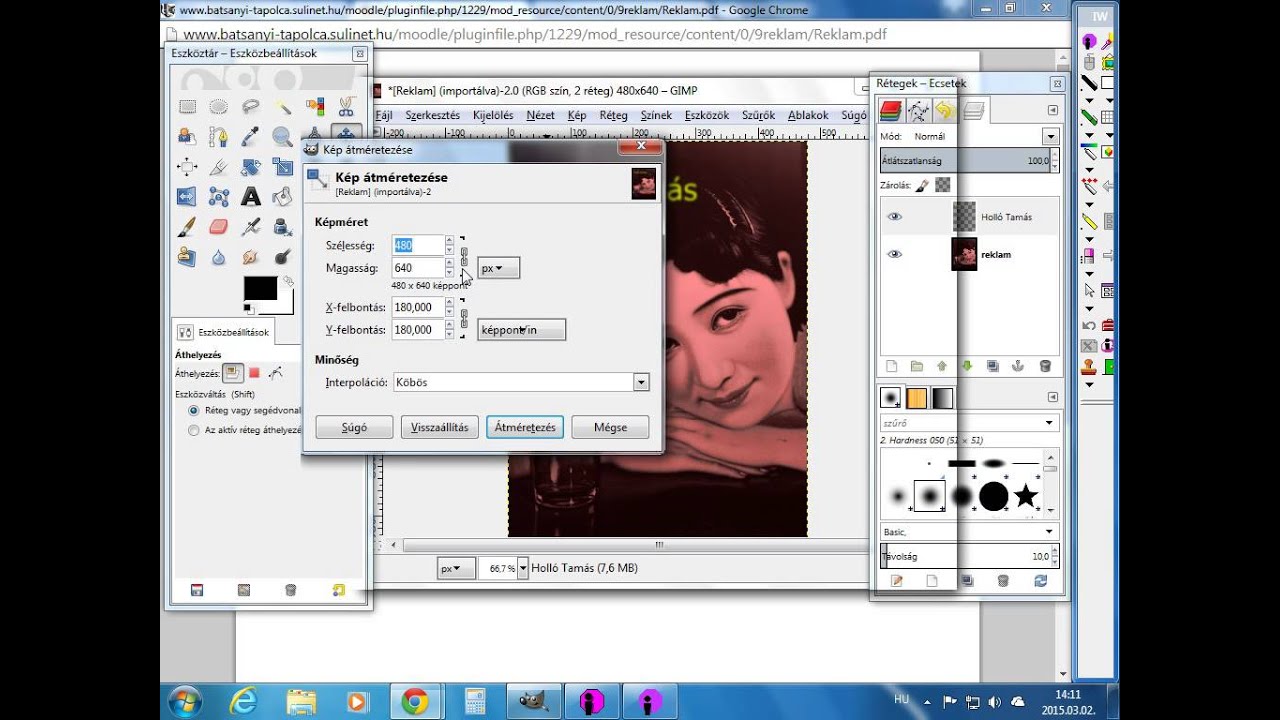Open the Nézet menu
Image resolution: width=1280 pixels, height=720 pixels.
[x=540, y=115]
